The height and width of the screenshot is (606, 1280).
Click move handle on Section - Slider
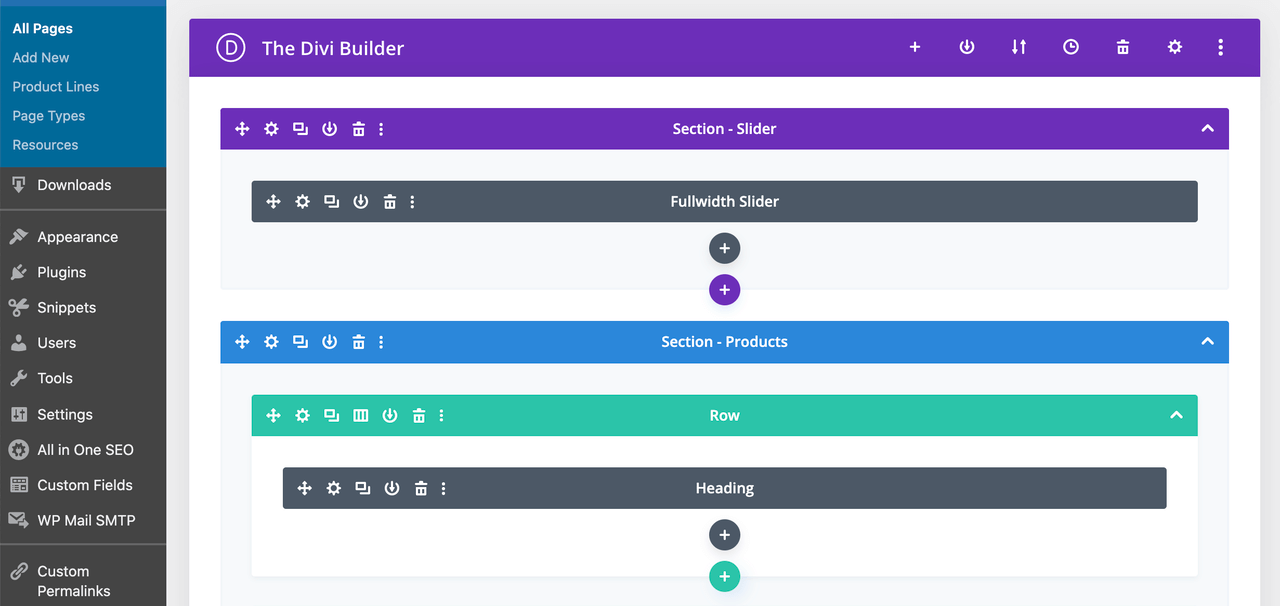[242, 129]
